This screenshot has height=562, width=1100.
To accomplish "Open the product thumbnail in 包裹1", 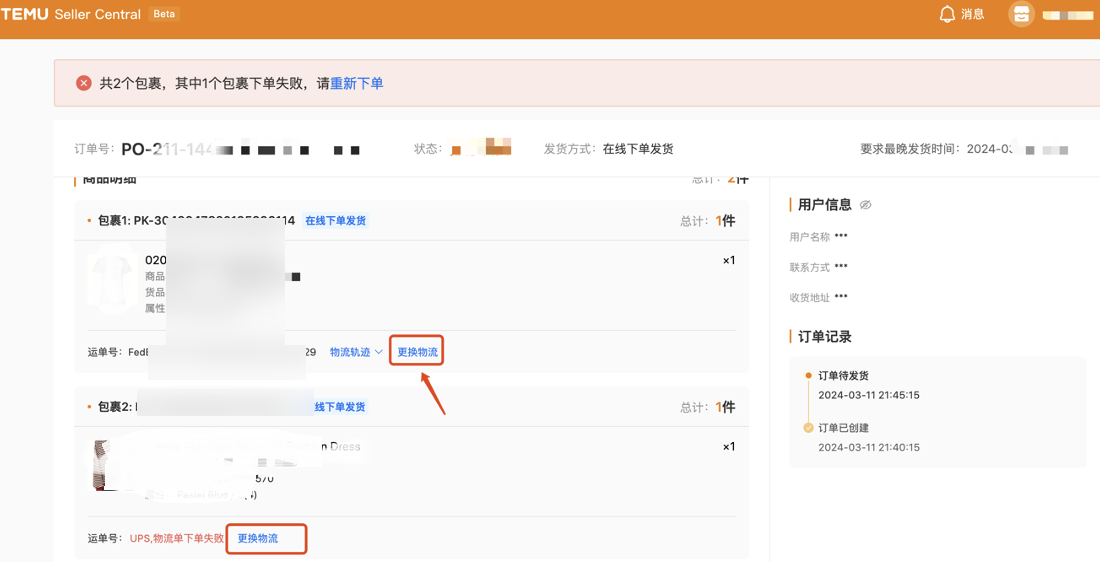I will [111, 282].
